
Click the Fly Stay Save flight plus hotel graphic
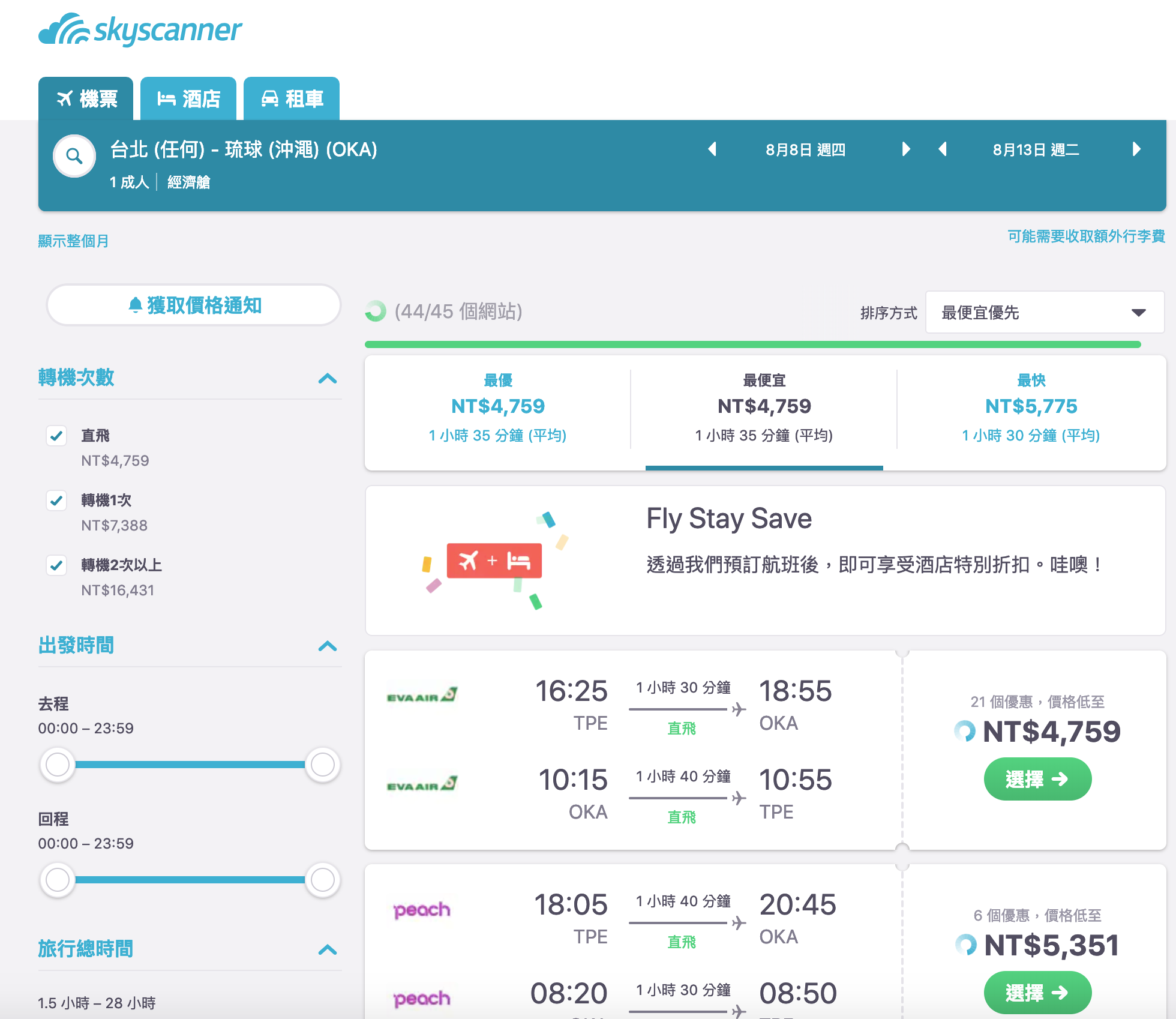(495, 561)
